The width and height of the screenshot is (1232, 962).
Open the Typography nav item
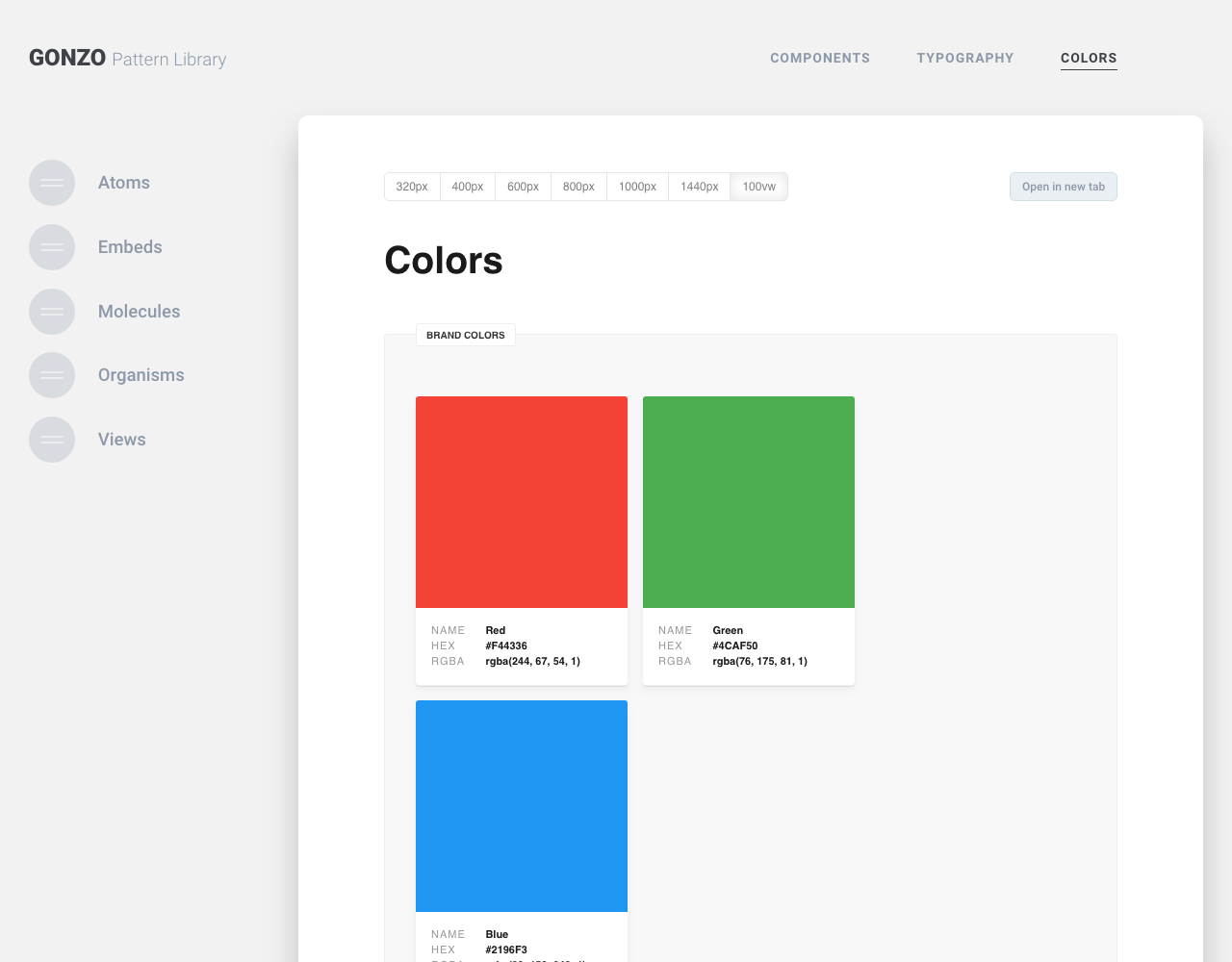(965, 58)
